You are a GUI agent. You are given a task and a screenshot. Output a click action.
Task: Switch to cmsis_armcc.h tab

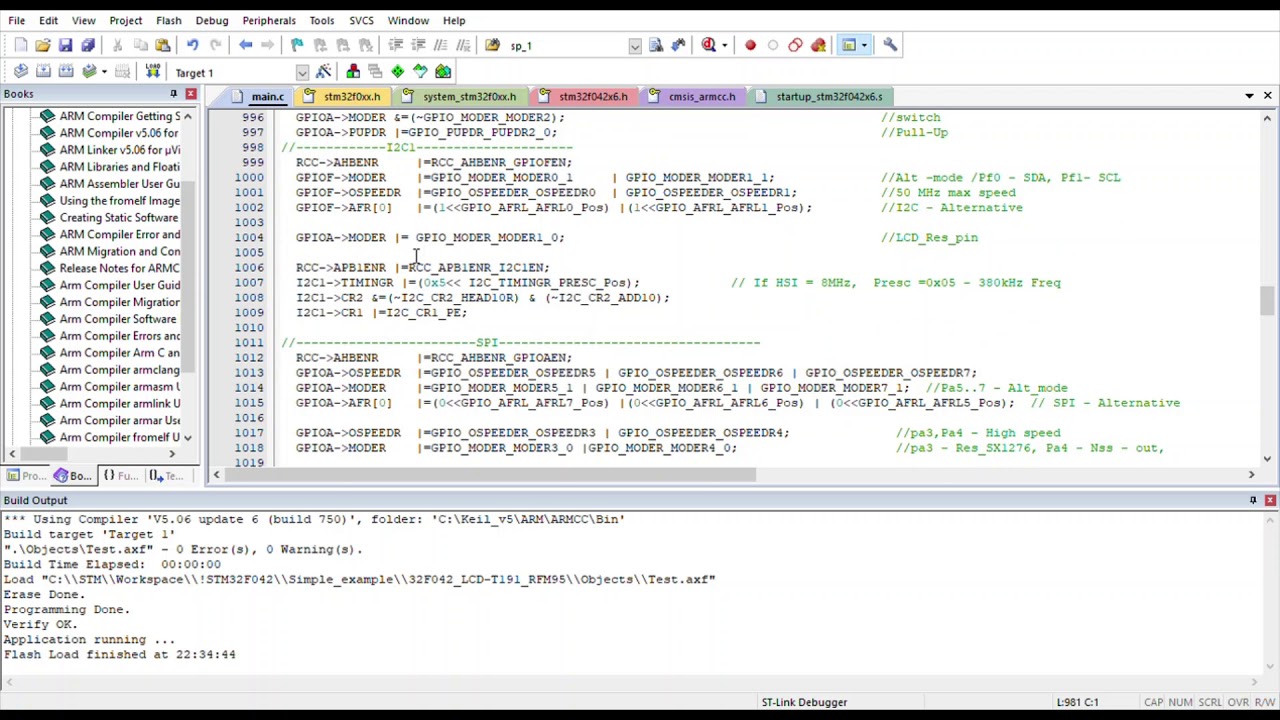pos(692,97)
